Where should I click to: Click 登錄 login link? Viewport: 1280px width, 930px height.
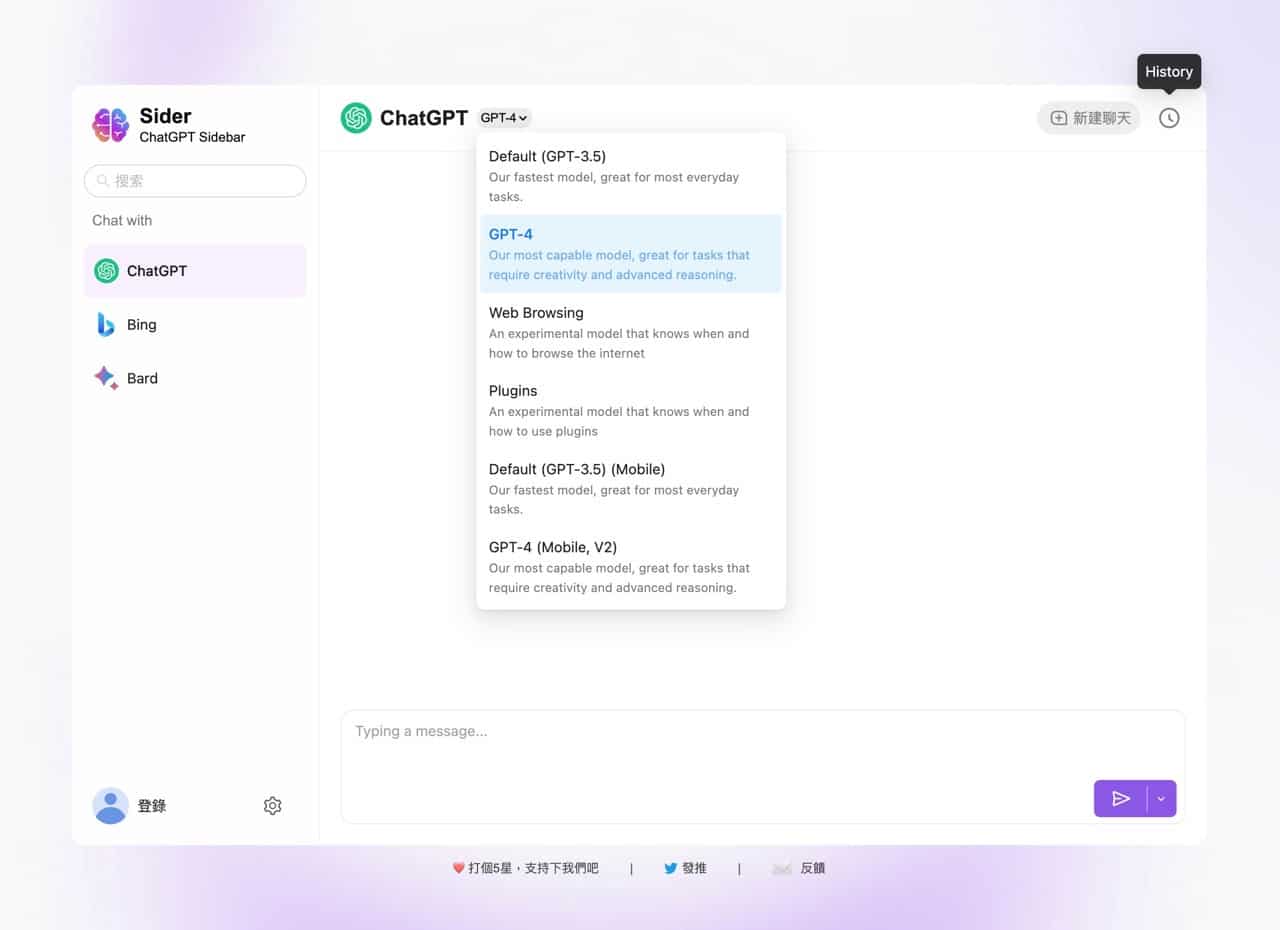[x=152, y=806]
